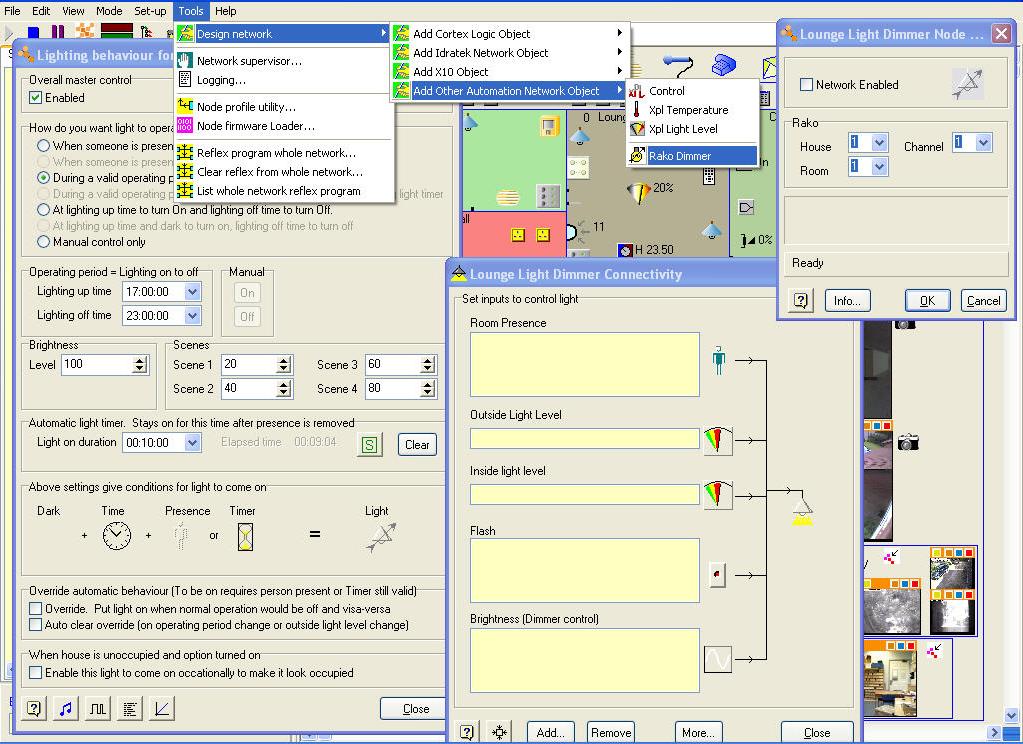Click the Info... button
This screenshot has height=744, width=1023.
(847, 300)
